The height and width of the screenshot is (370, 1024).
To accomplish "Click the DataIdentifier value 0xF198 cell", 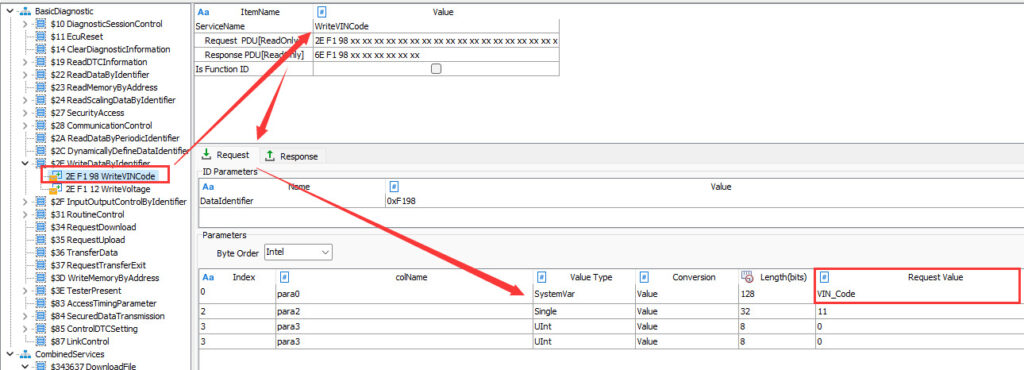I will (x=705, y=201).
